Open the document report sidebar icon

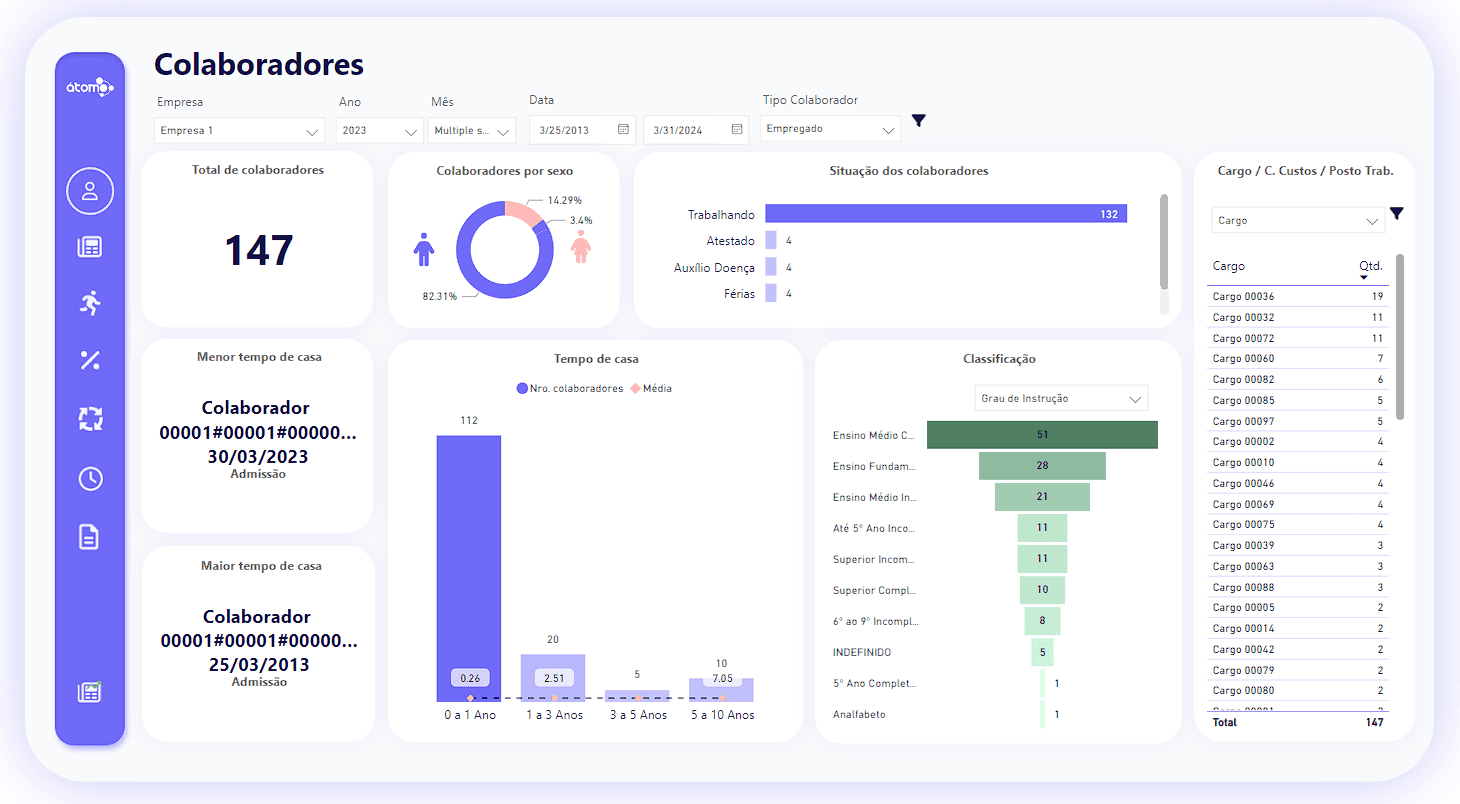coord(90,537)
